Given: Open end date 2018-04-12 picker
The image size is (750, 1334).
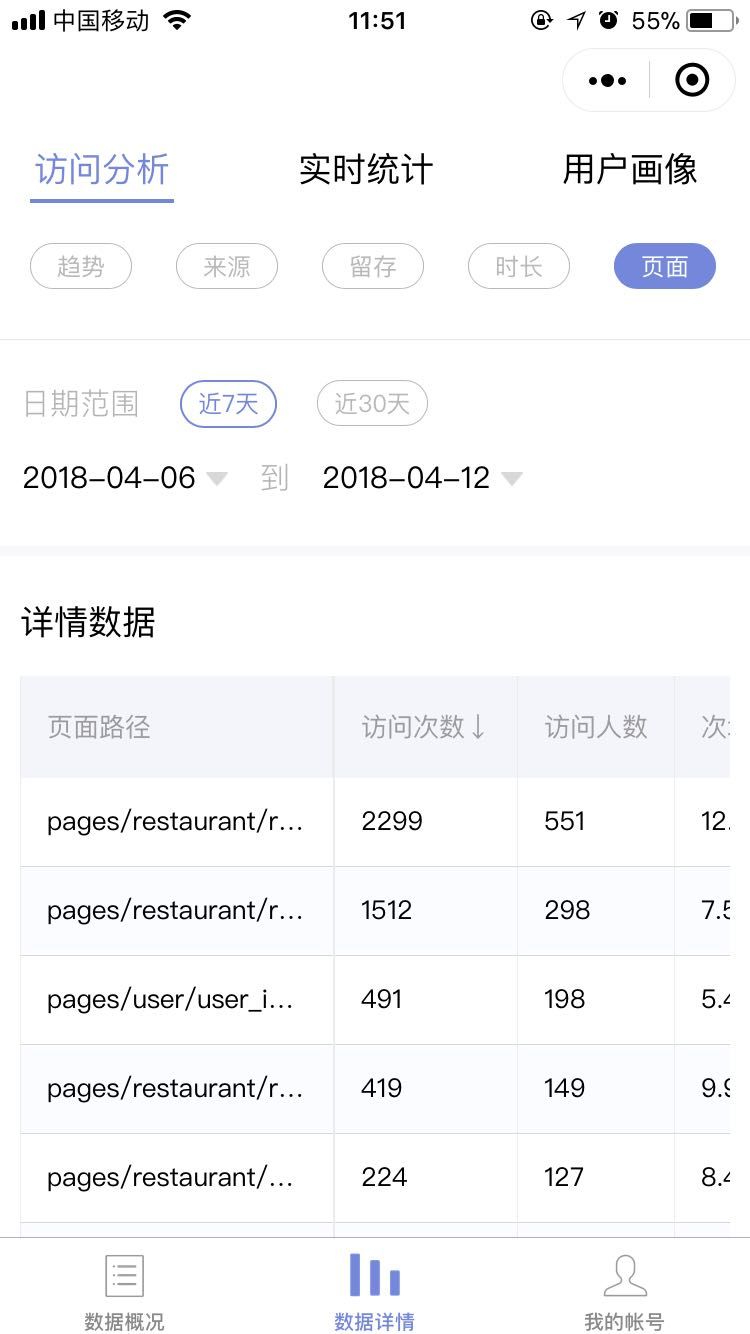Looking at the screenshot, I should (406, 478).
